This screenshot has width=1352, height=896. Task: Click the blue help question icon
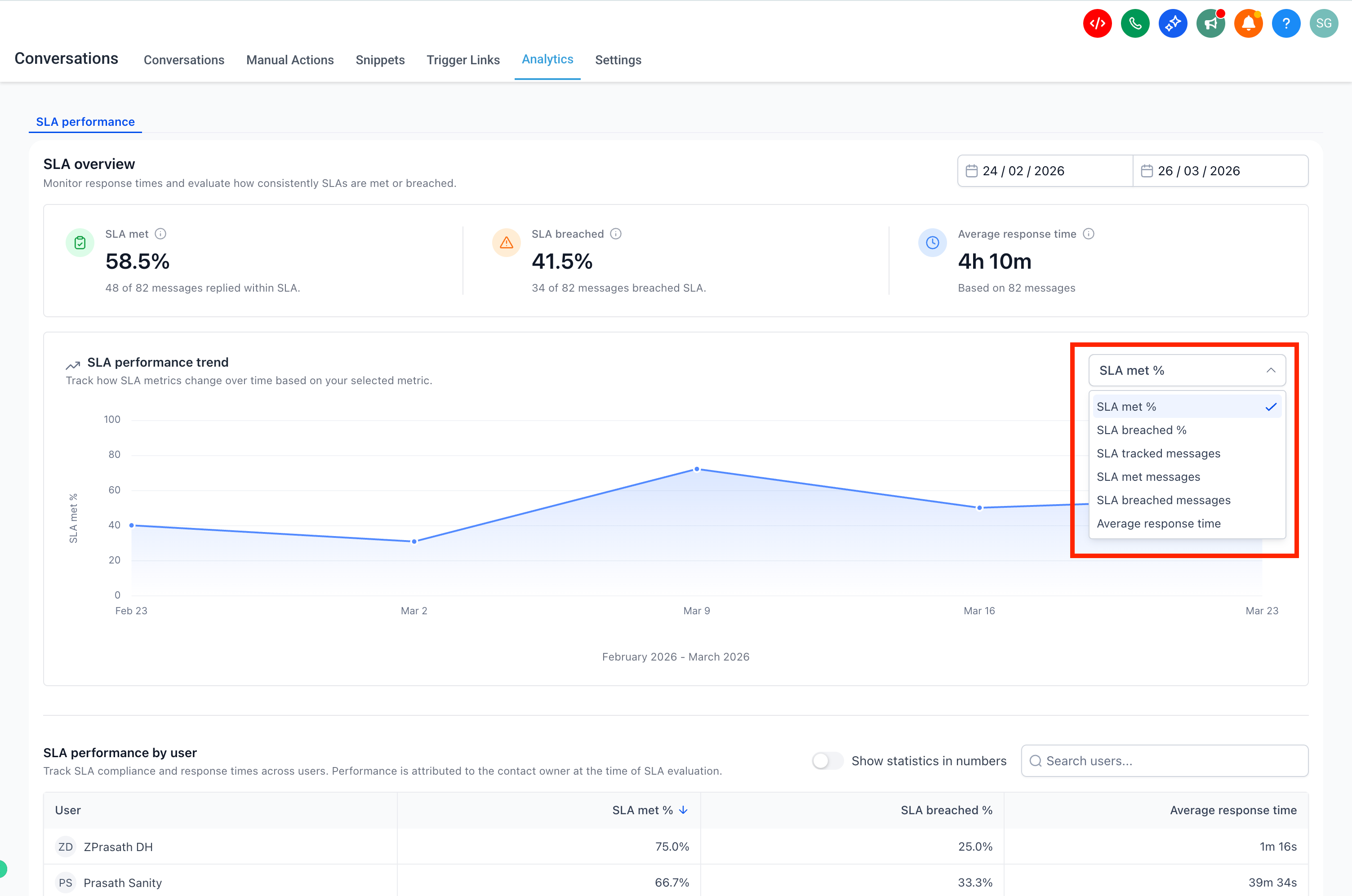(x=1286, y=23)
